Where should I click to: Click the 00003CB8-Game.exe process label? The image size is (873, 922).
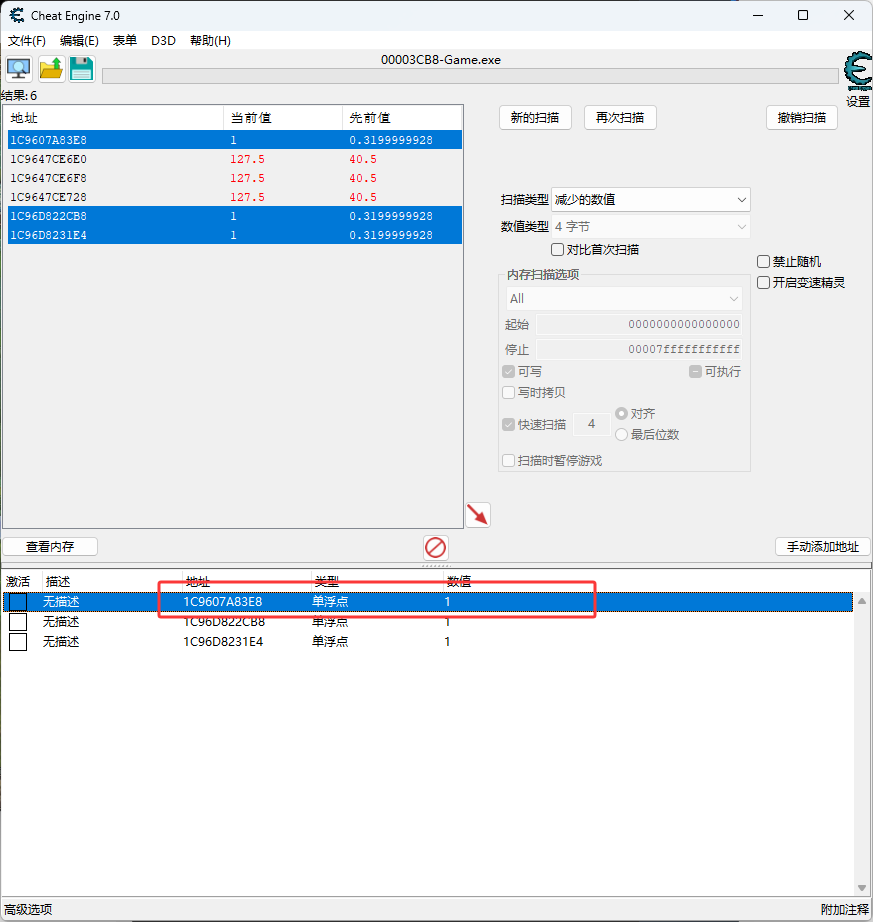441,60
